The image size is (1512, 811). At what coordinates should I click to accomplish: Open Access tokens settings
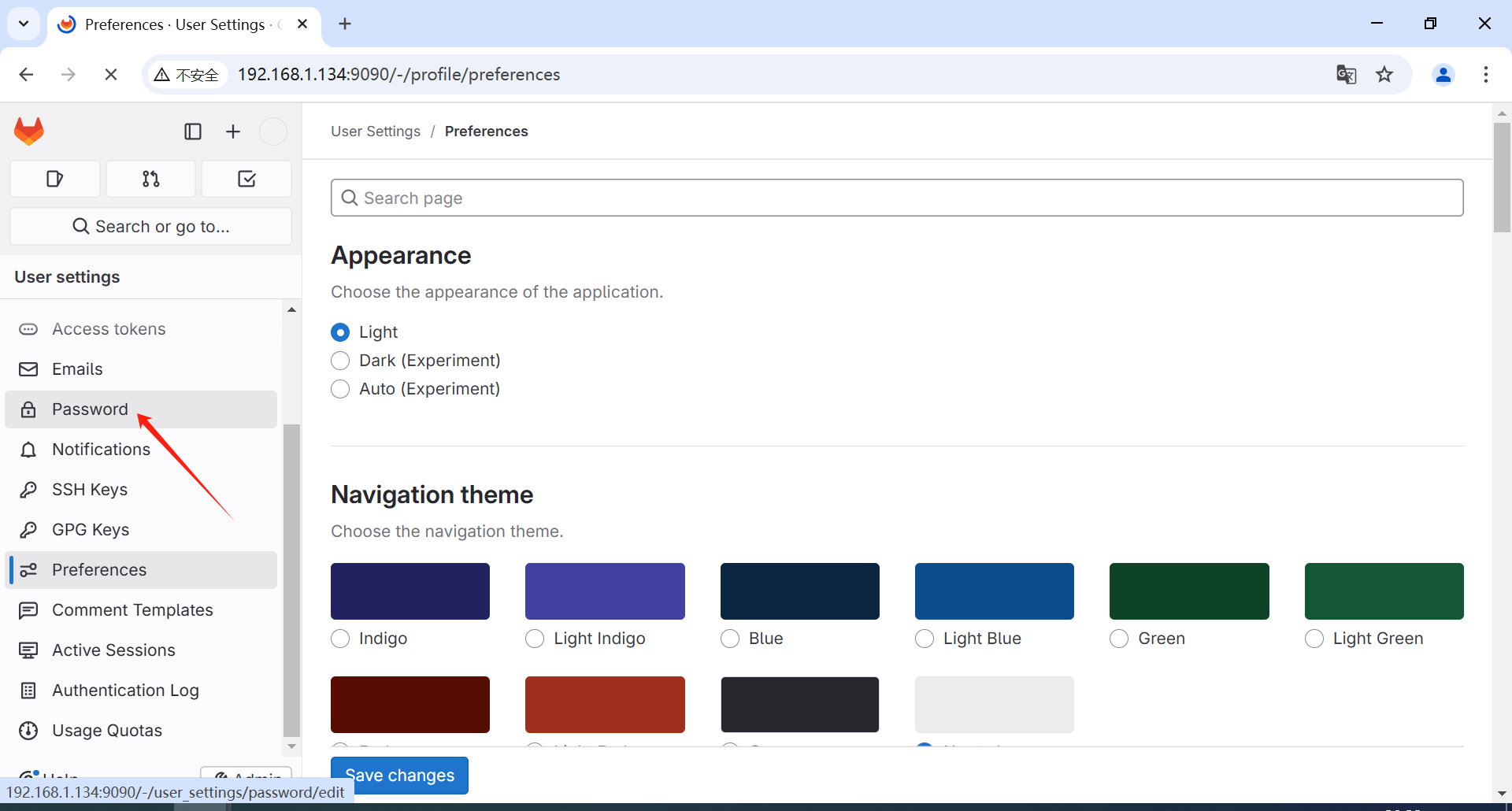142,329
